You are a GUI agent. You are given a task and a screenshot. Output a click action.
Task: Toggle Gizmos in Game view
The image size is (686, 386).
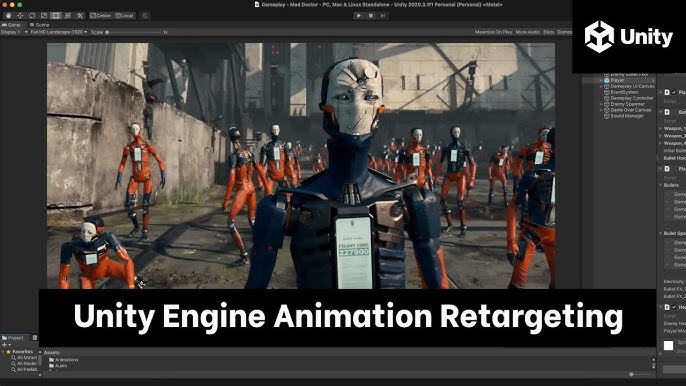click(564, 32)
